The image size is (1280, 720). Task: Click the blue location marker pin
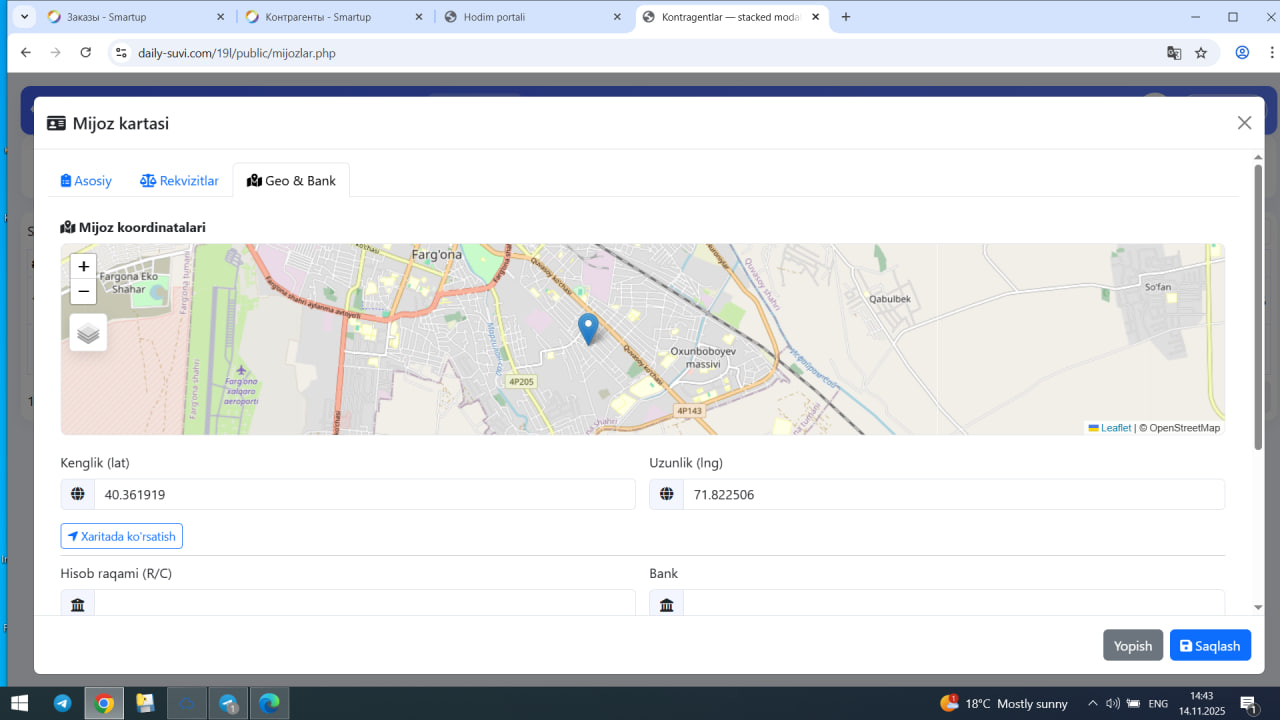(x=588, y=328)
